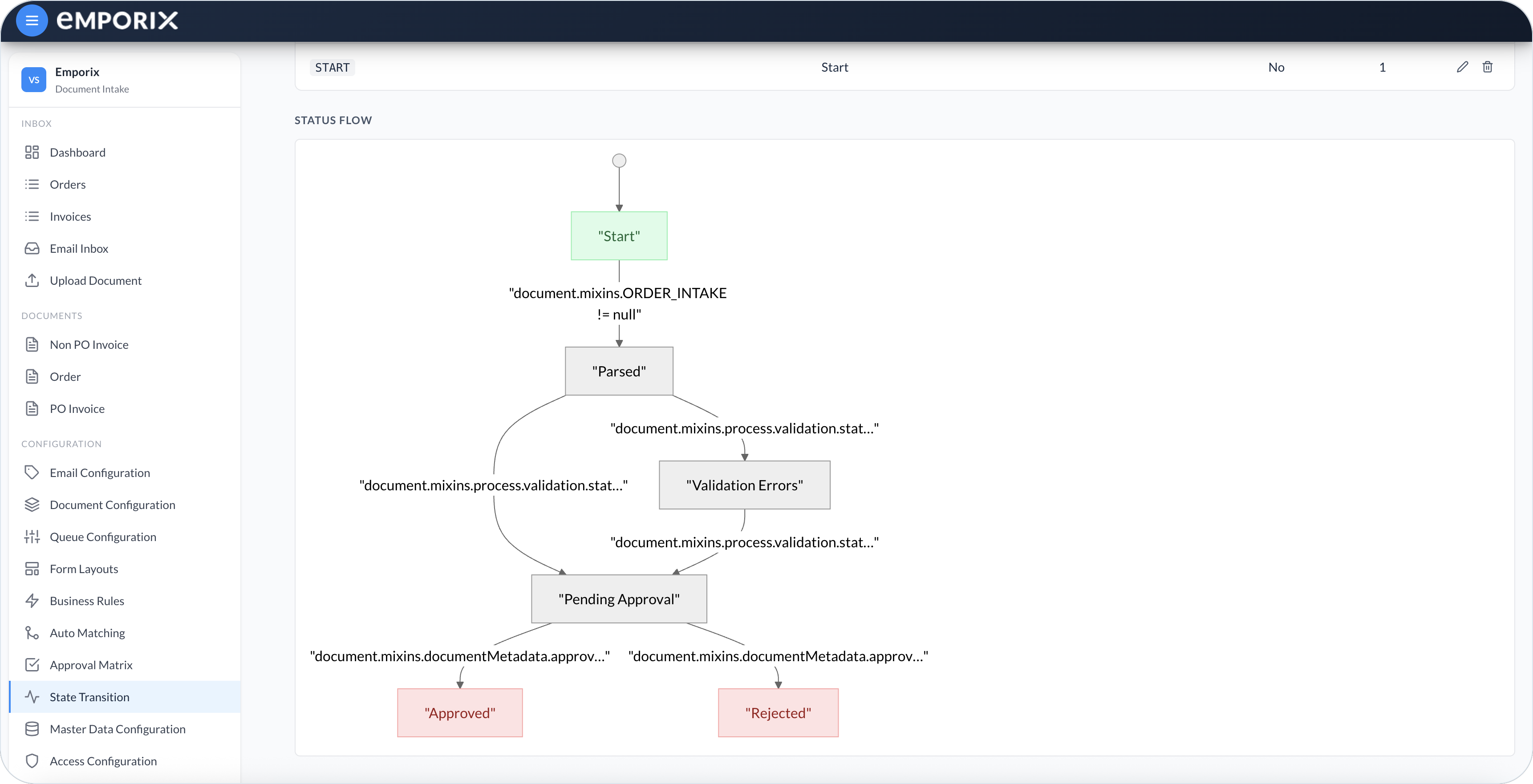Click the "Rejected" end node
The width and height of the screenshot is (1533, 784).
point(779,713)
